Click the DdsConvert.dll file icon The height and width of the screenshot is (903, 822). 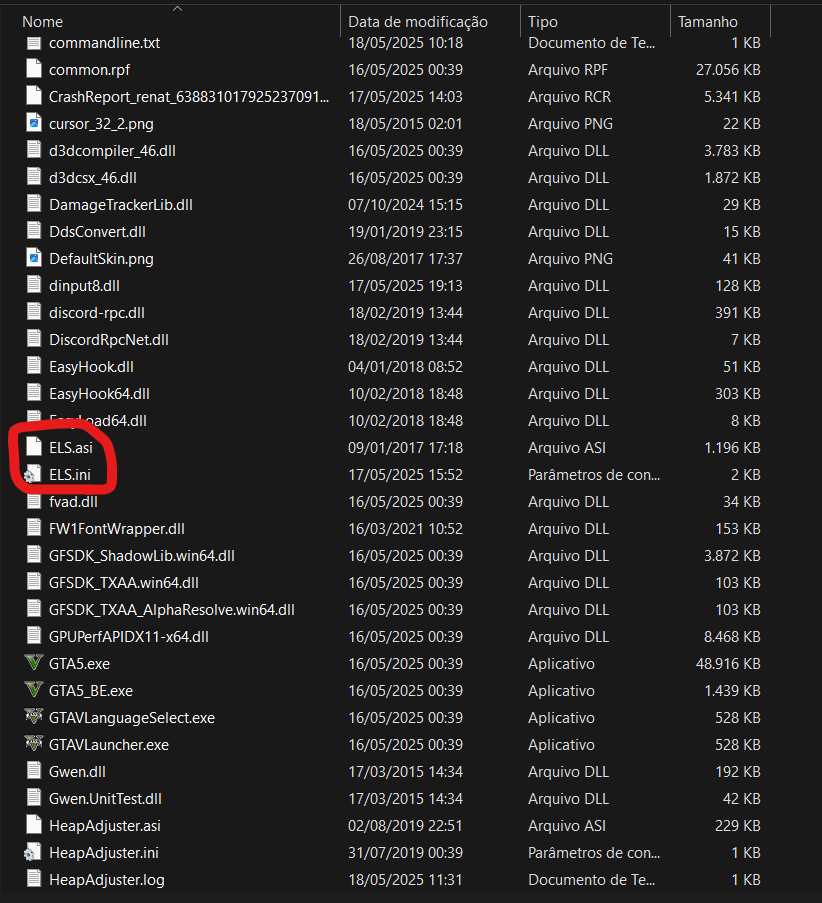pyautogui.click(x=34, y=232)
